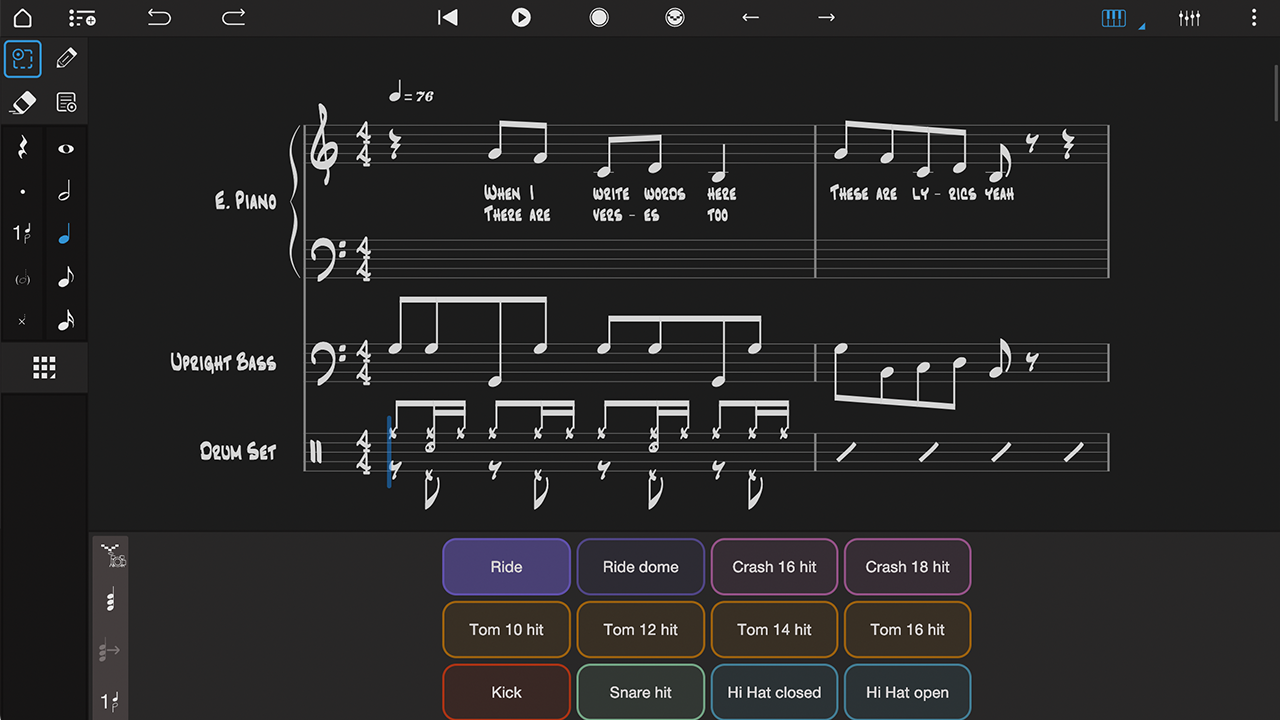Image resolution: width=1280 pixels, height=720 pixels.
Task: Tap the Ride dome drum pad
Action: 640,567
